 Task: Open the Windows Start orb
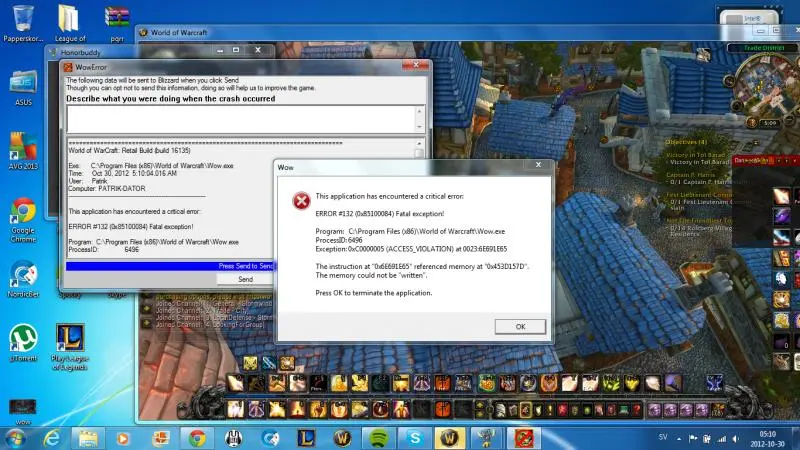15,438
